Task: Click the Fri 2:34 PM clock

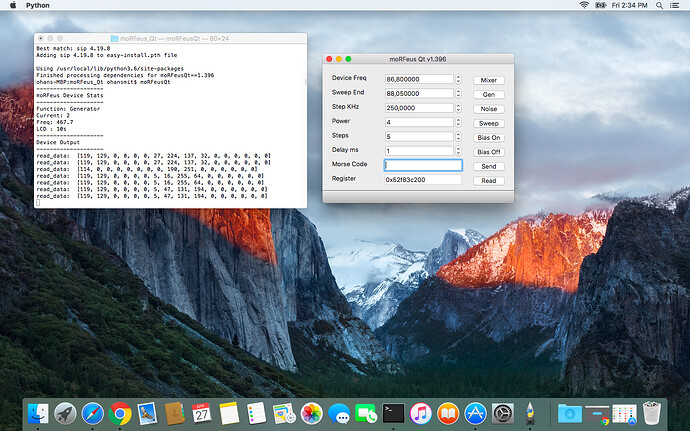Action: click(x=629, y=5)
